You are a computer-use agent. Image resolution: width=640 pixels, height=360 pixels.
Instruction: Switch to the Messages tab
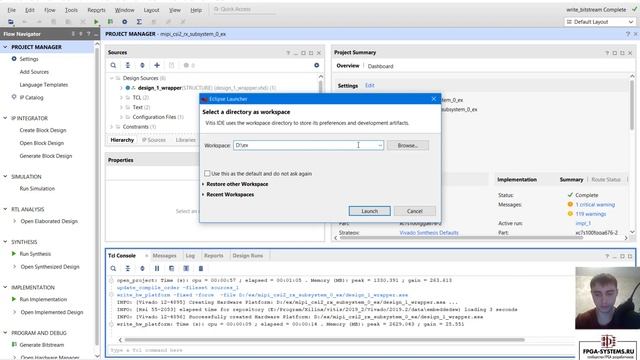click(x=164, y=256)
